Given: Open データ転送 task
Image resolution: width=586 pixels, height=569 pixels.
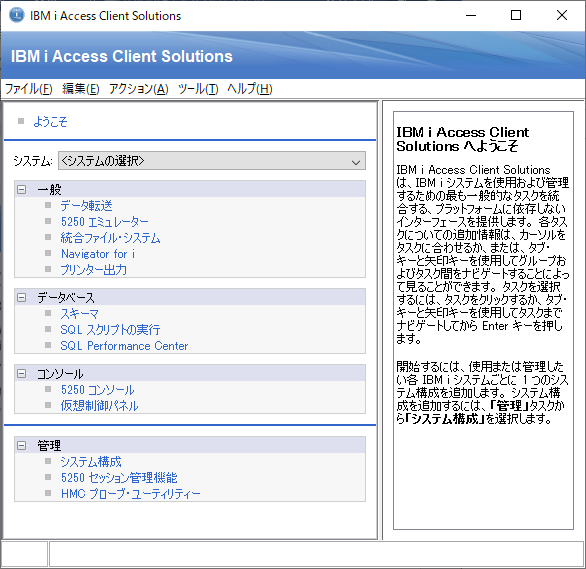Looking at the screenshot, I should pos(86,205).
